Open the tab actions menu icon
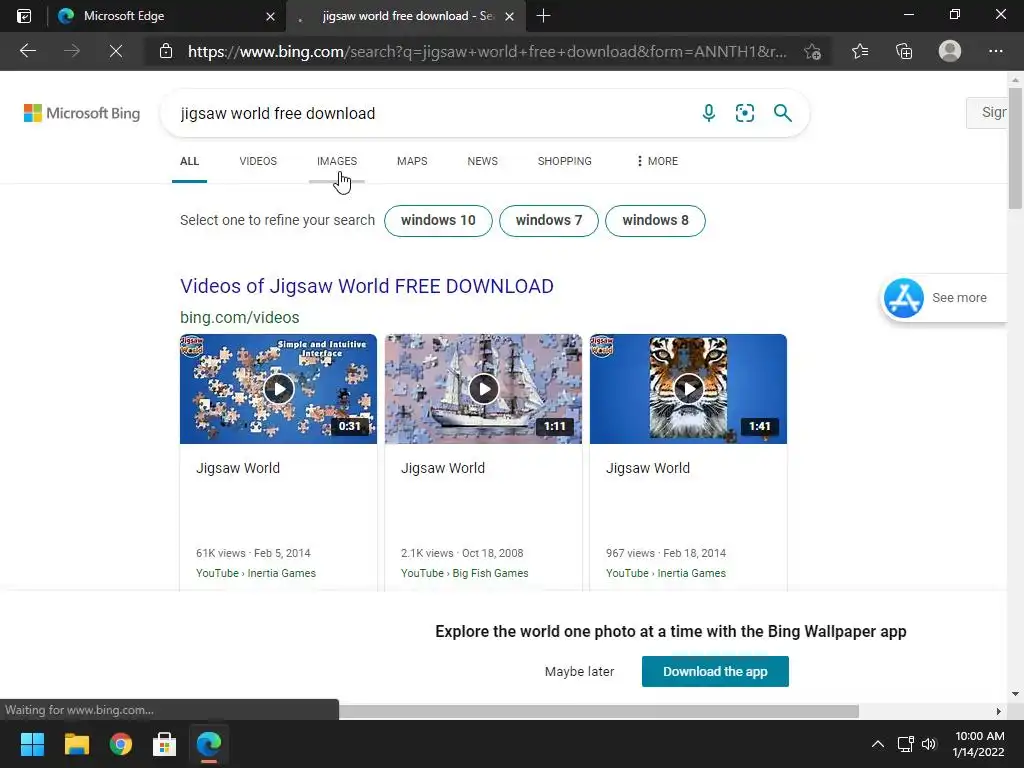 point(24,16)
